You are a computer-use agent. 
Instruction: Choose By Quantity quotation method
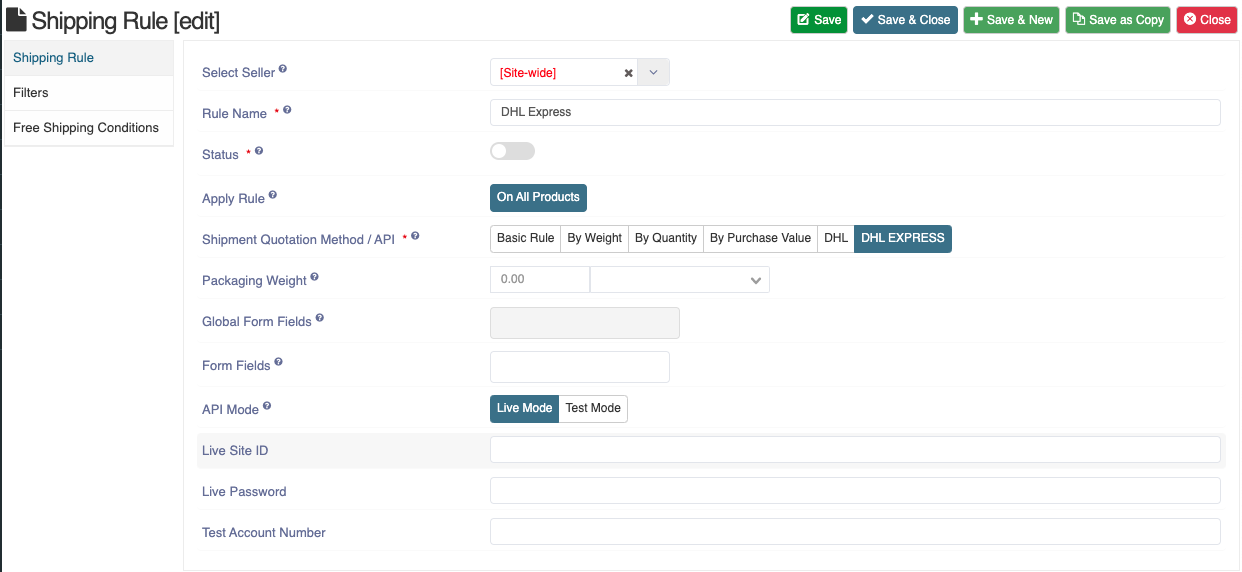[666, 238]
